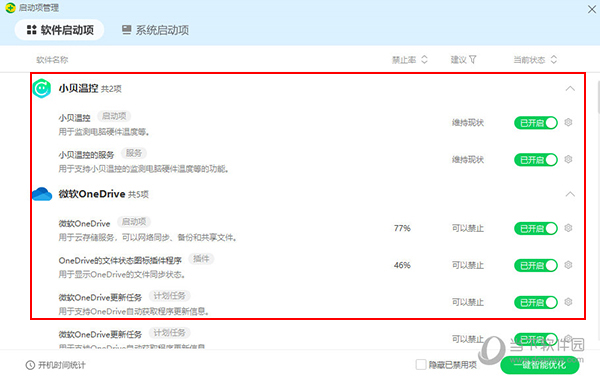Select the 小贝温控的服务 item name
Viewport: 600px width, 379px height.
86,155
